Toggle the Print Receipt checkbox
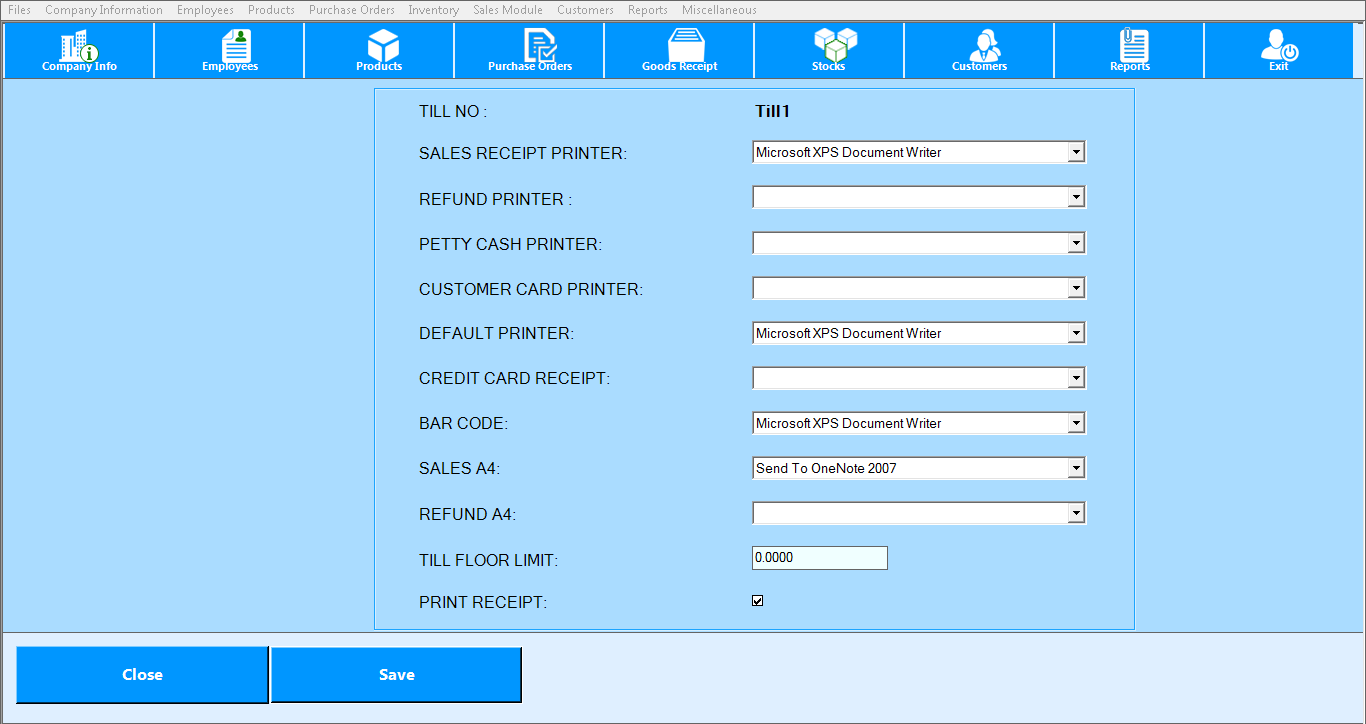The width and height of the screenshot is (1366, 724). coord(758,601)
